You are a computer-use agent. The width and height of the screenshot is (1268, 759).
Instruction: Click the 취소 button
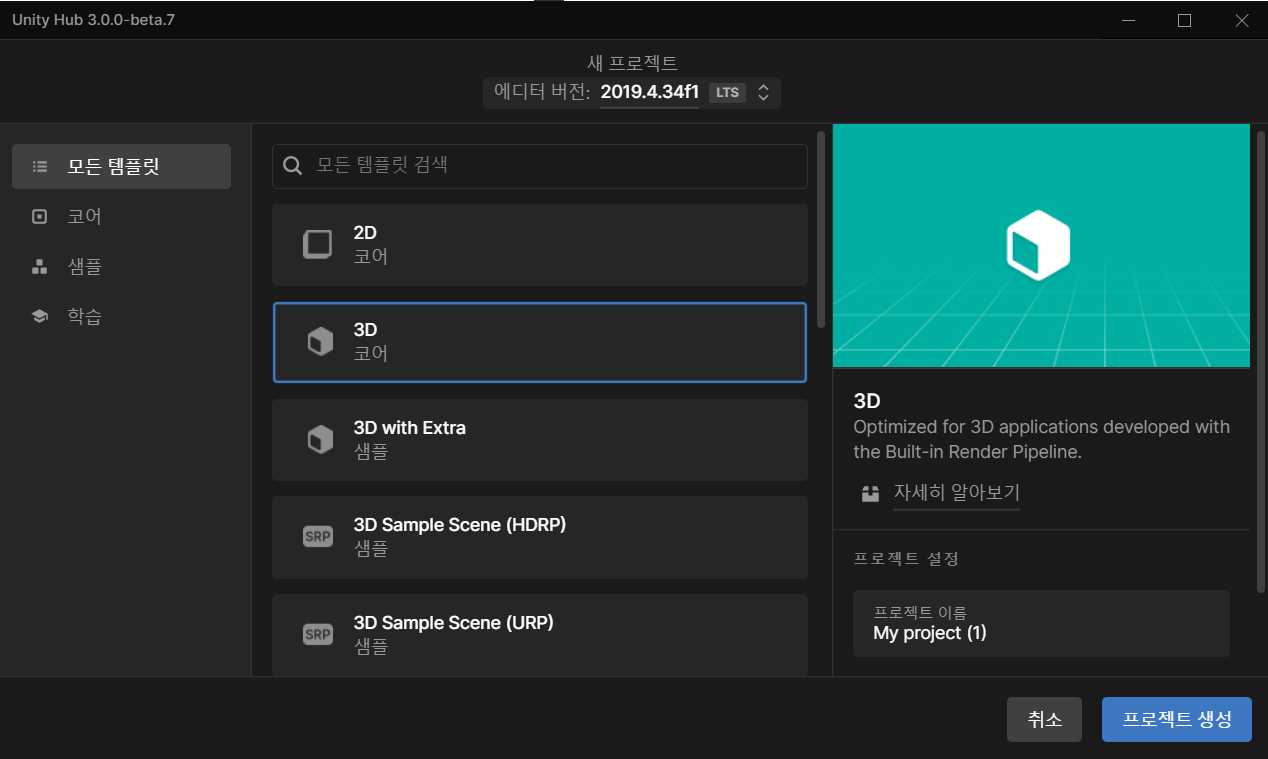(x=1044, y=720)
